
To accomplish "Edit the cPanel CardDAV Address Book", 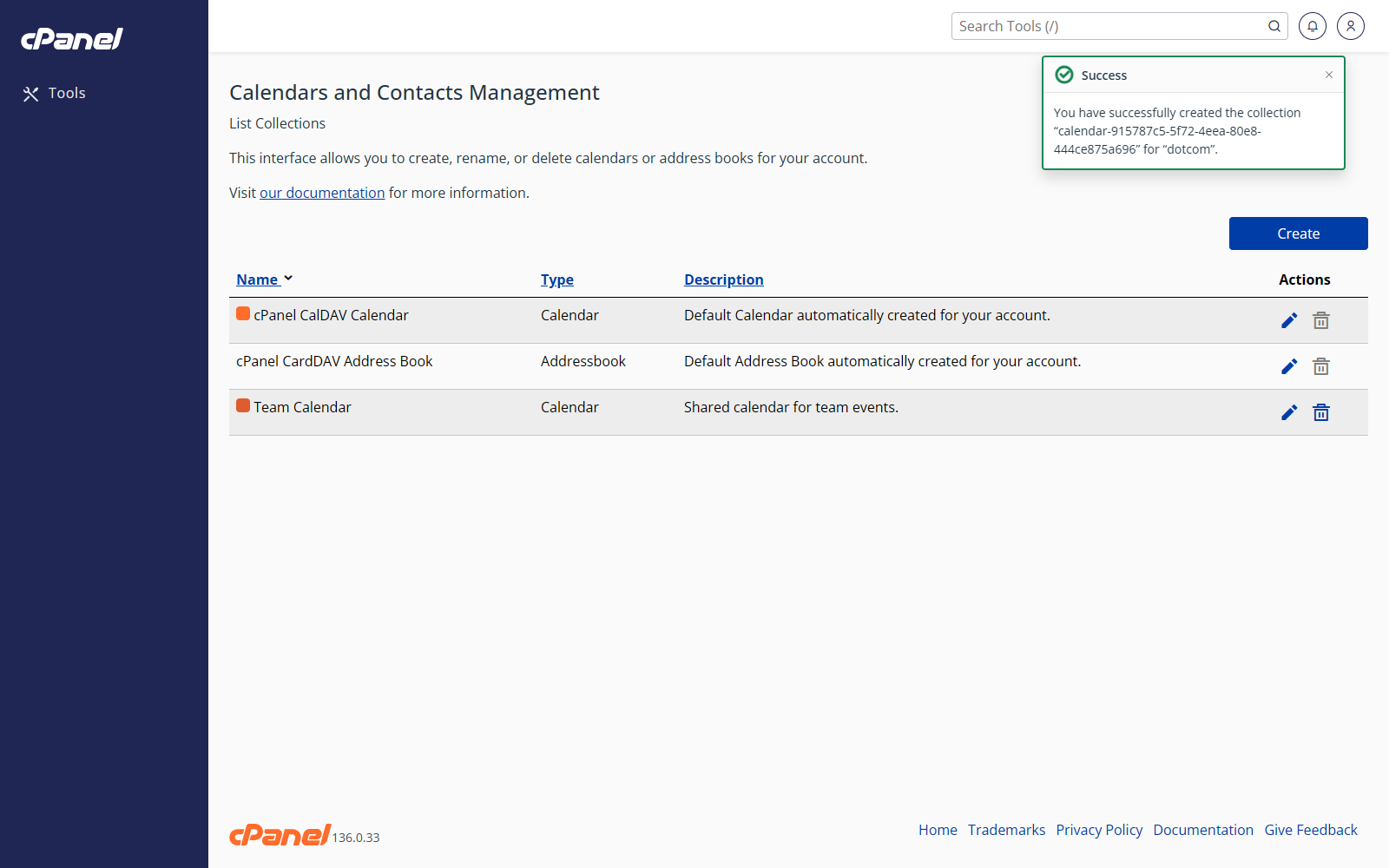I will pyautogui.click(x=1289, y=366).
